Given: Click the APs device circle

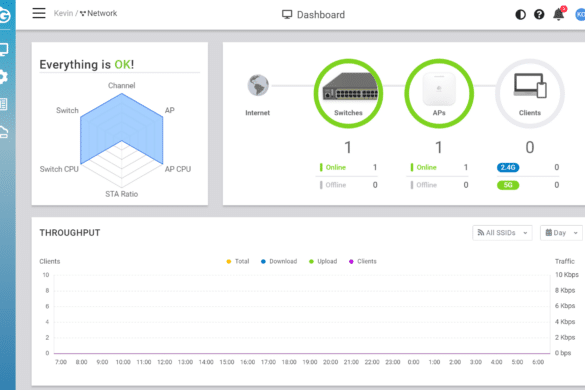Looking at the screenshot, I should 439,93.
